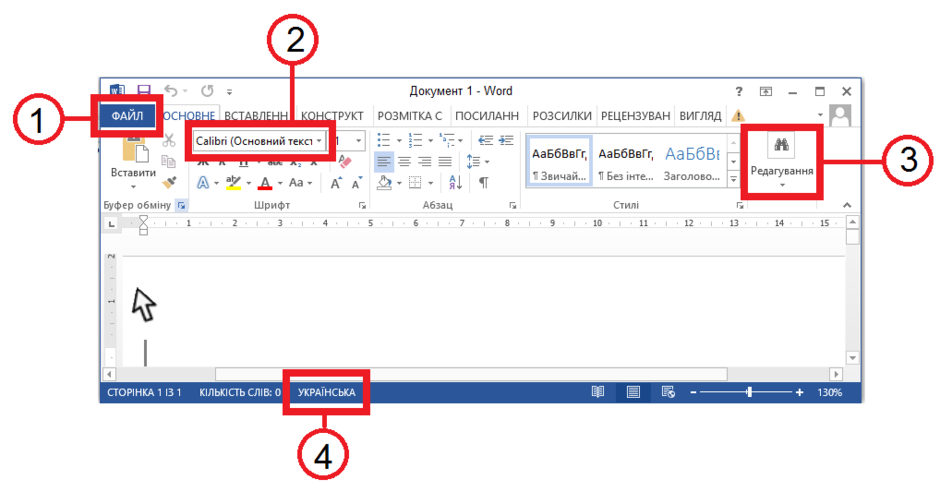Screen dimensions: 940x492
Task: Click the Grow Font icon
Action: [336, 183]
